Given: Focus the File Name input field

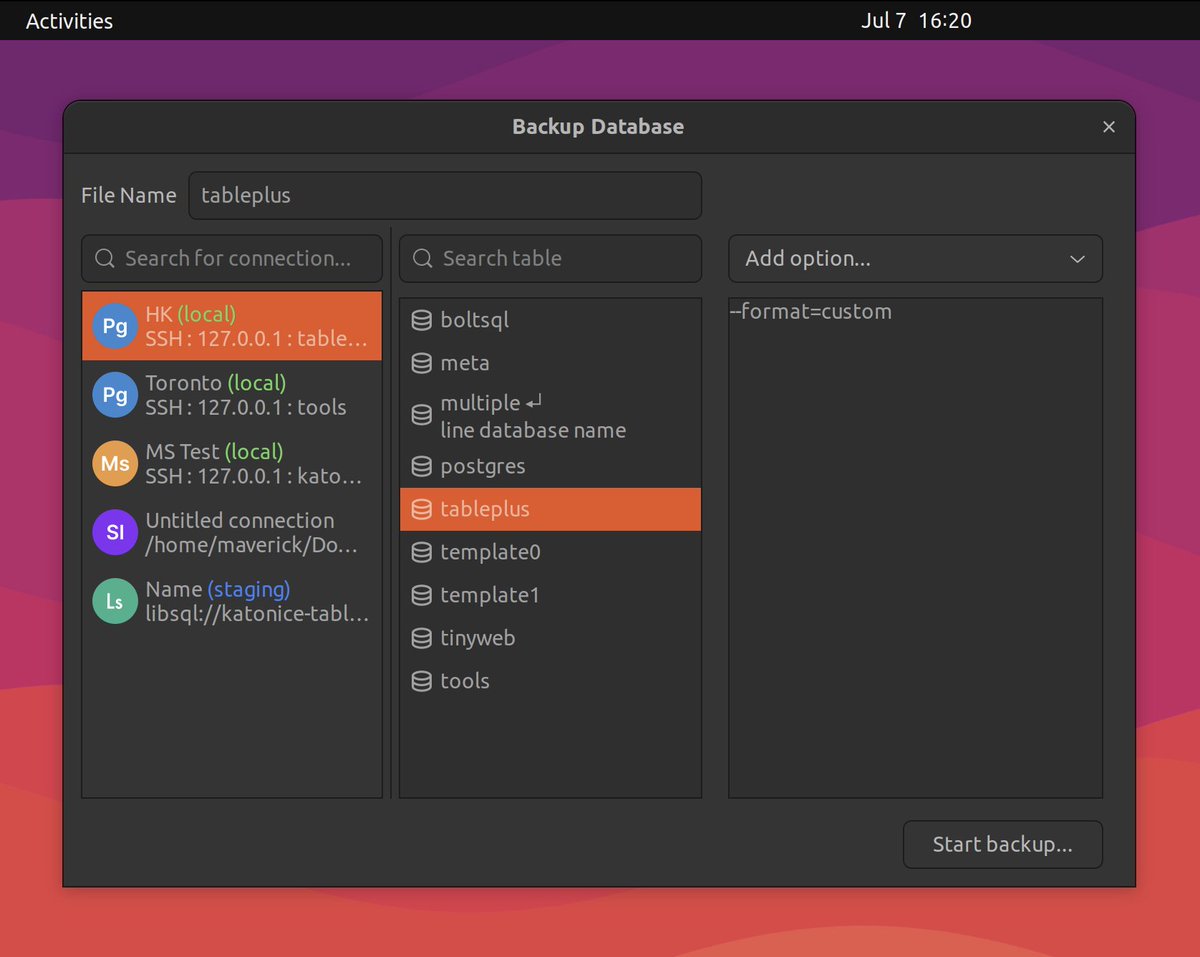Looking at the screenshot, I should pyautogui.click(x=445, y=196).
